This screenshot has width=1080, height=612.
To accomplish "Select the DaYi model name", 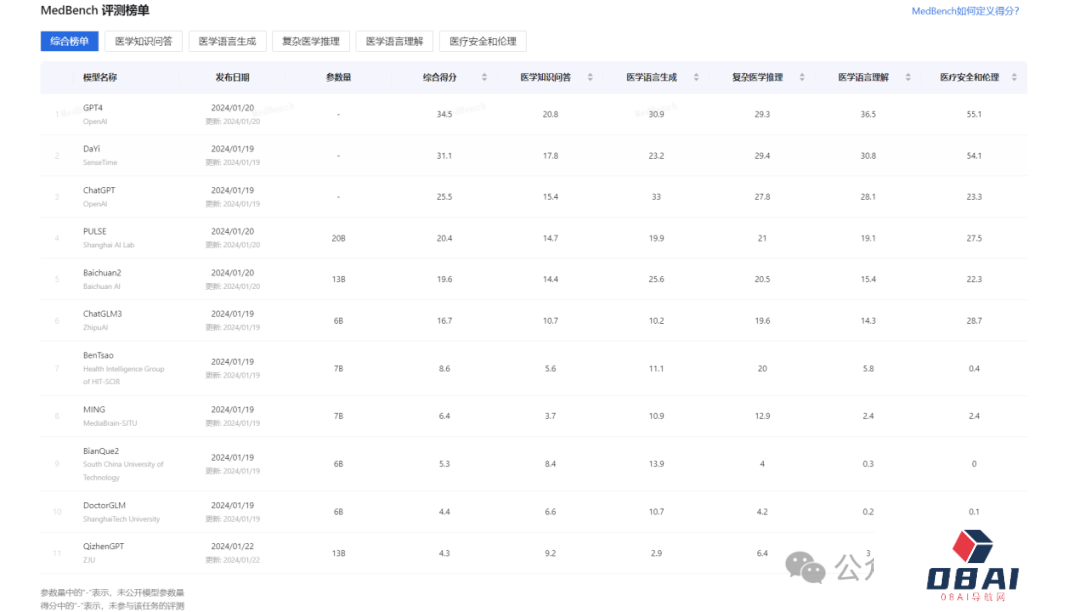I will (x=92, y=149).
